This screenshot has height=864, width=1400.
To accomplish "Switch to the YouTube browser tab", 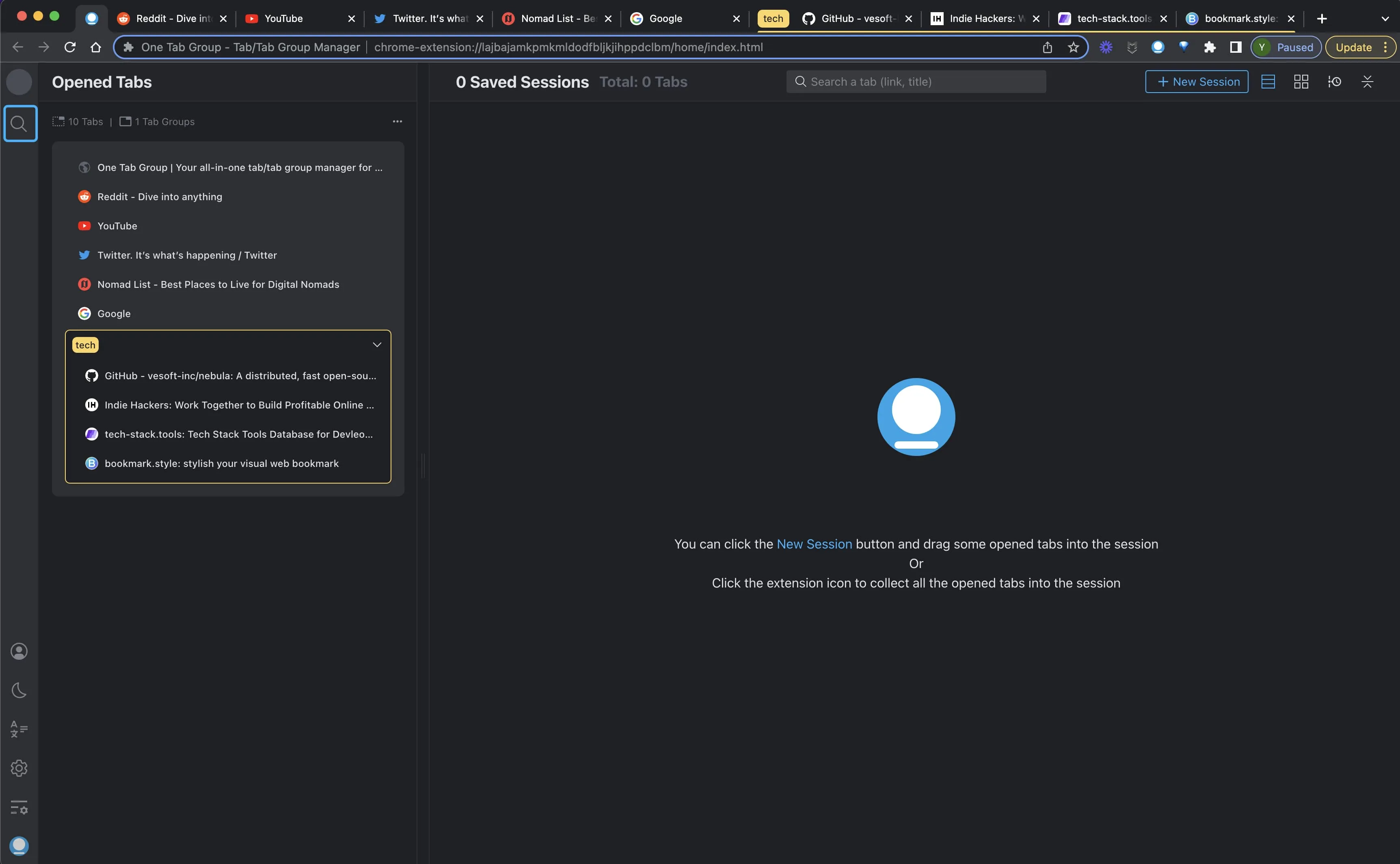I will point(284,18).
